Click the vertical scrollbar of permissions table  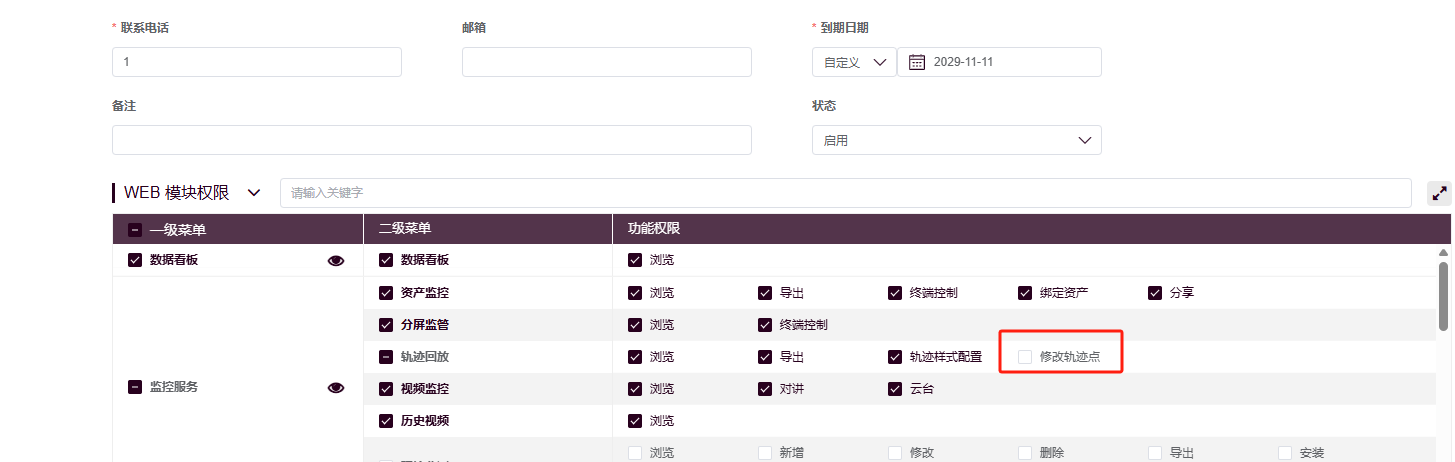pos(1443,295)
